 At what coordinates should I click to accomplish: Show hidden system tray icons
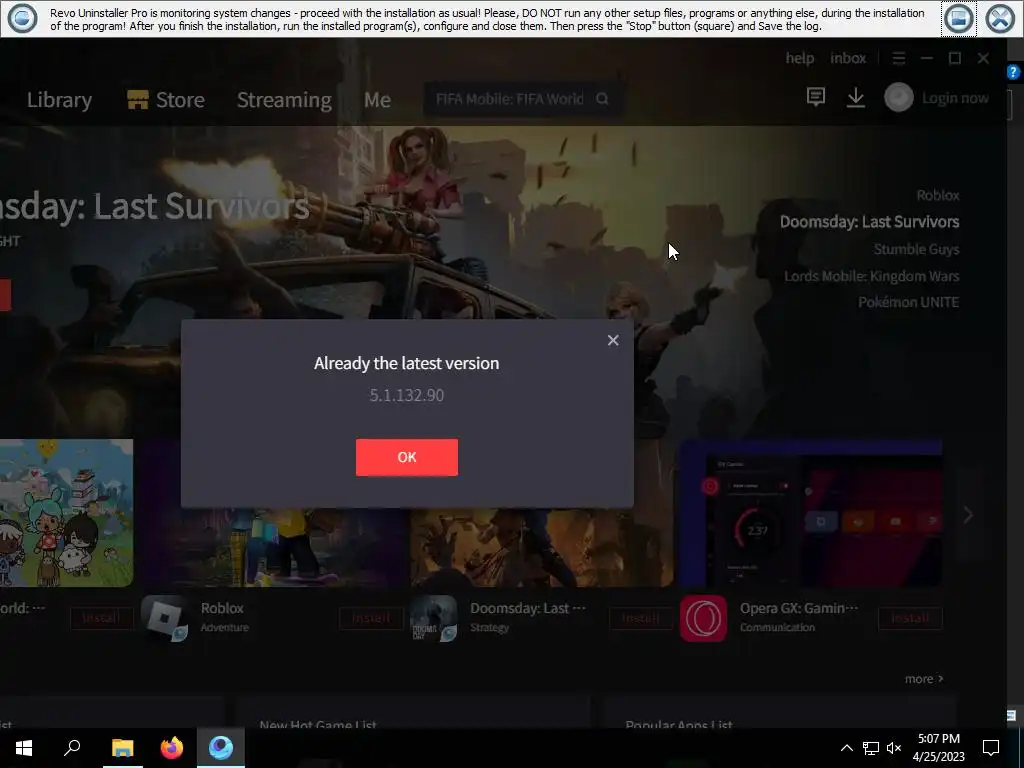(x=846, y=748)
